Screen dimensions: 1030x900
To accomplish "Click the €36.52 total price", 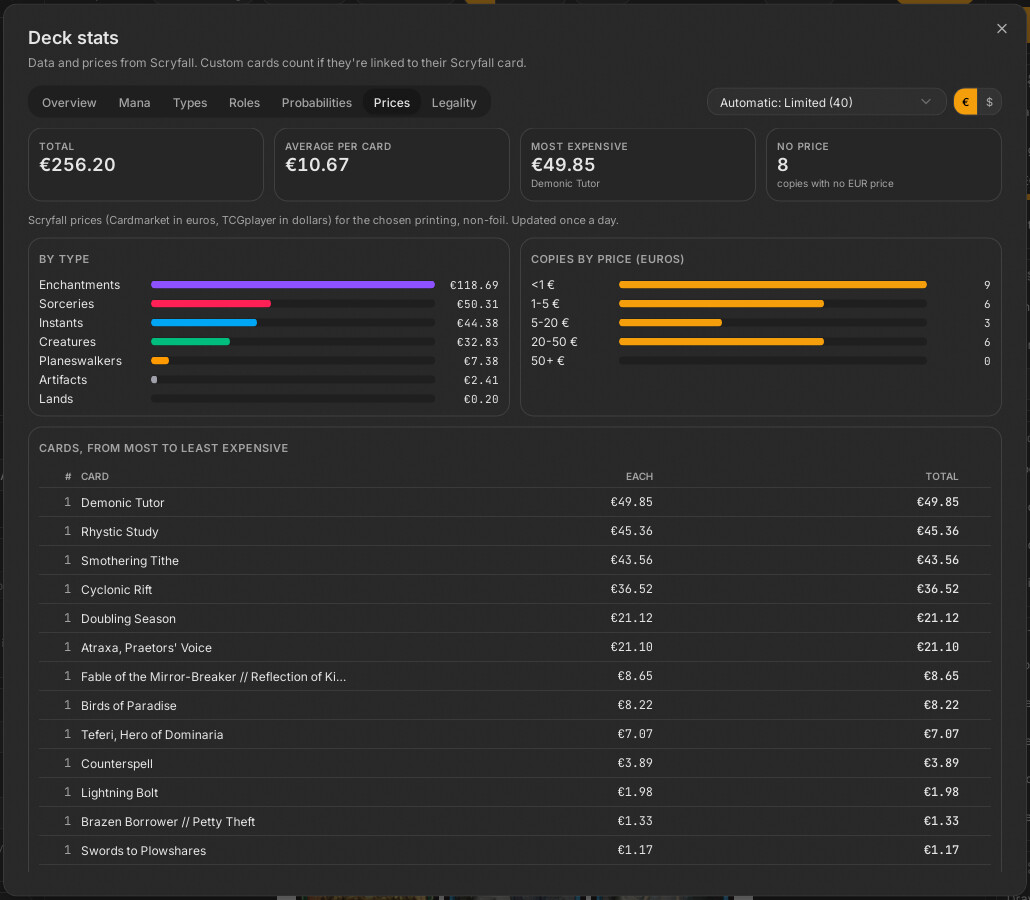I will click(937, 589).
